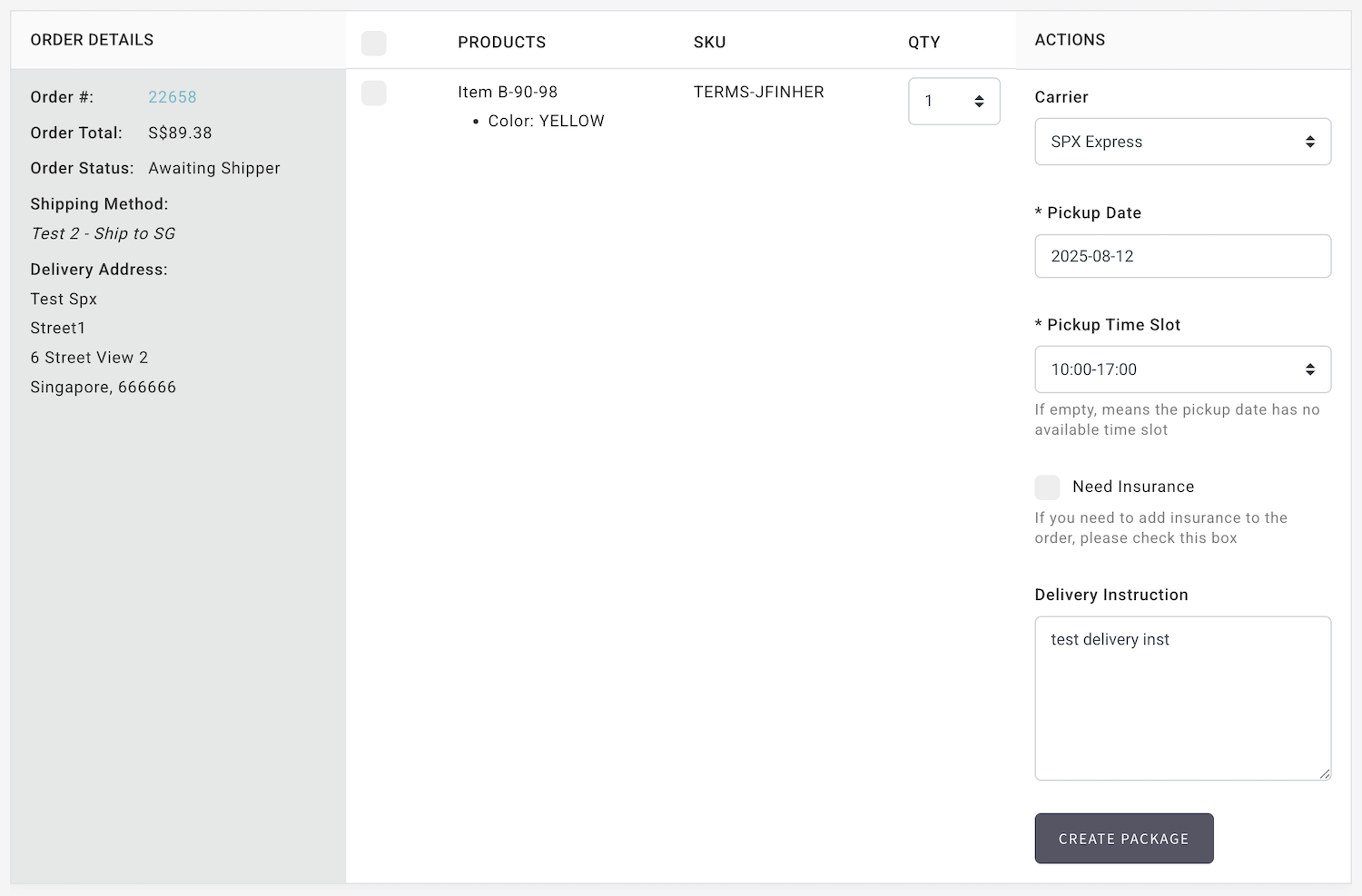Click the Pickup Date field 2025-08-12
Screen dimensions: 1362x896
[1183, 256]
